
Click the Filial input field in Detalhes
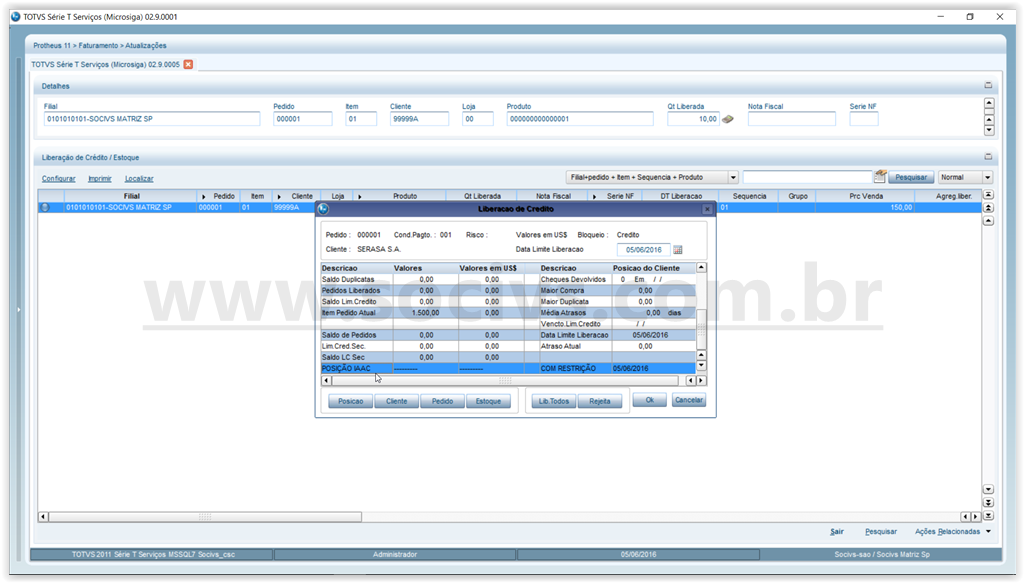pyautogui.click(x=152, y=119)
